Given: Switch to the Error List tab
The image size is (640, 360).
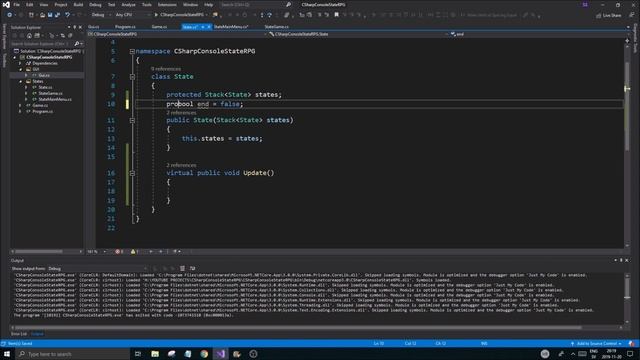Looking at the screenshot, I should (x=18, y=334).
